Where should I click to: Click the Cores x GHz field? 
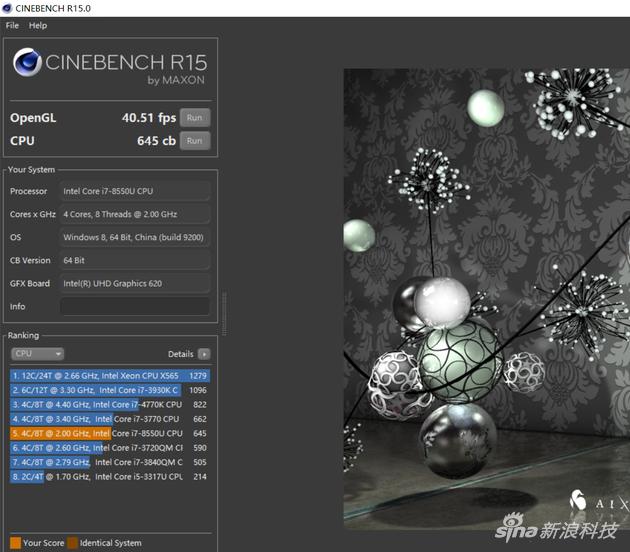(x=135, y=214)
